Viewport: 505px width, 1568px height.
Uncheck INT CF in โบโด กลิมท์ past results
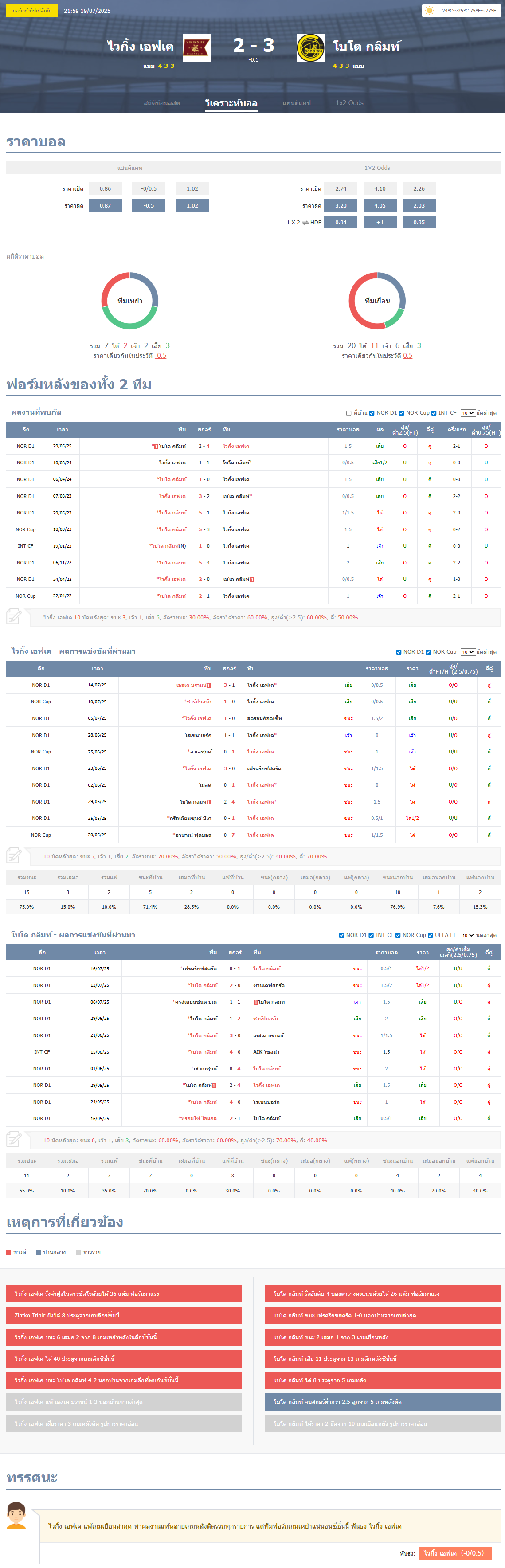point(371,936)
